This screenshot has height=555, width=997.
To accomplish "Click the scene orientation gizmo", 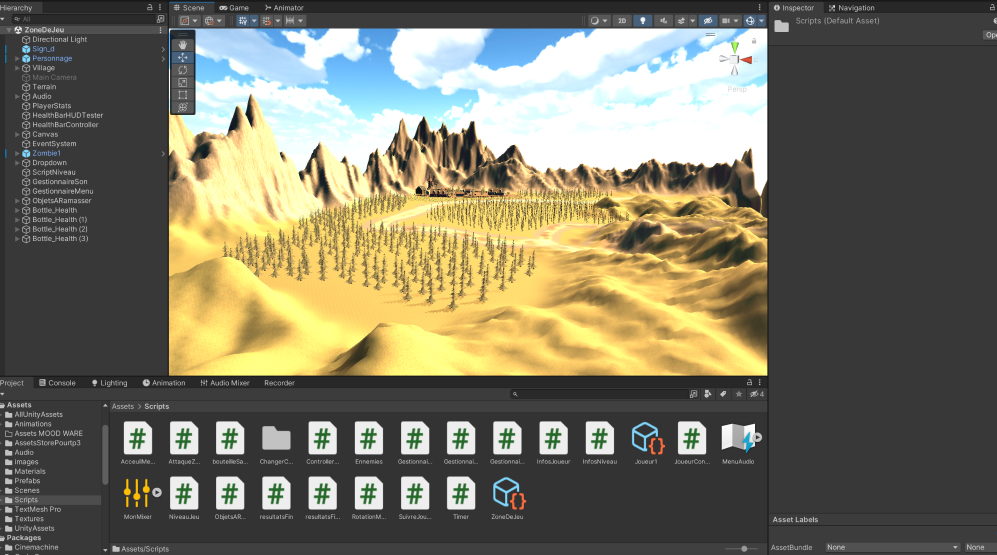I will [x=736, y=60].
